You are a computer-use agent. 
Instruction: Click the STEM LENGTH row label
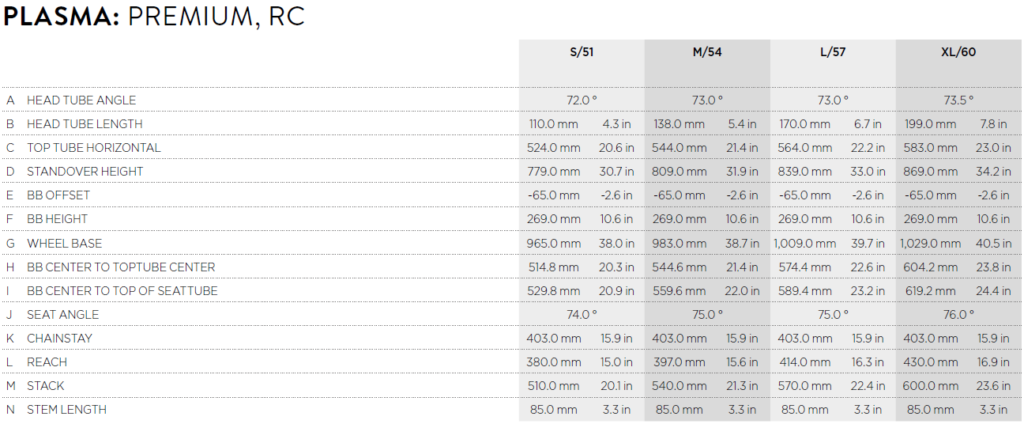point(67,410)
